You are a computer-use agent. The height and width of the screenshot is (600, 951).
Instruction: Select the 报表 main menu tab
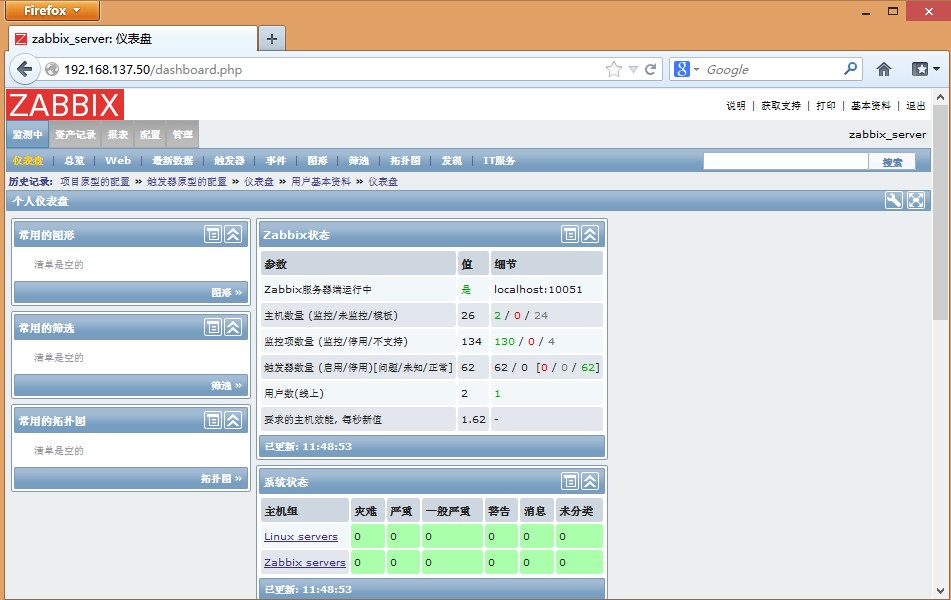coord(118,134)
